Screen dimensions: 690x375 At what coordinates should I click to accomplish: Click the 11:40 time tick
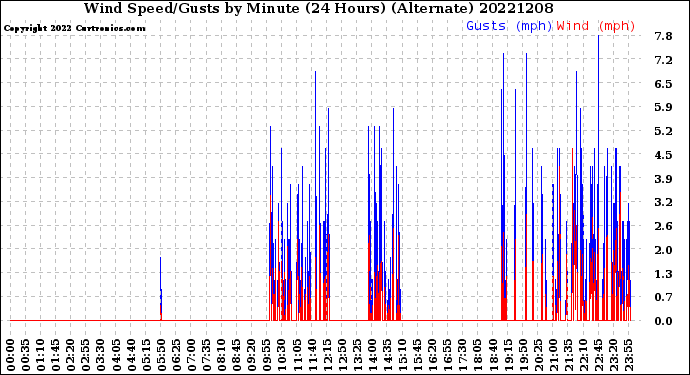coord(312,355)
